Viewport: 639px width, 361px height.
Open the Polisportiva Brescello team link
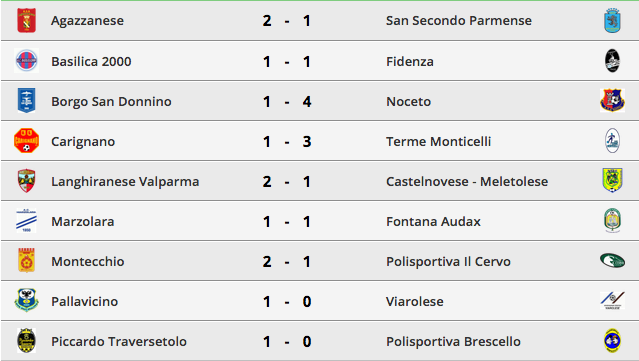(x=453, y=341)
